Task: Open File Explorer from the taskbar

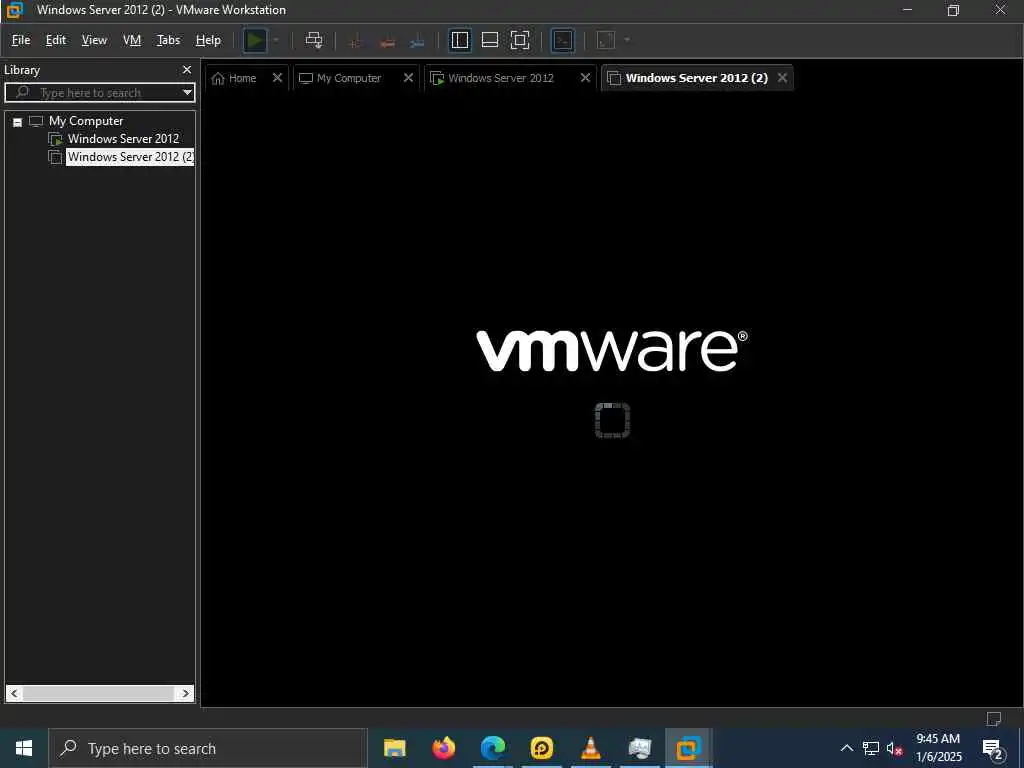Action: [394, 748]
